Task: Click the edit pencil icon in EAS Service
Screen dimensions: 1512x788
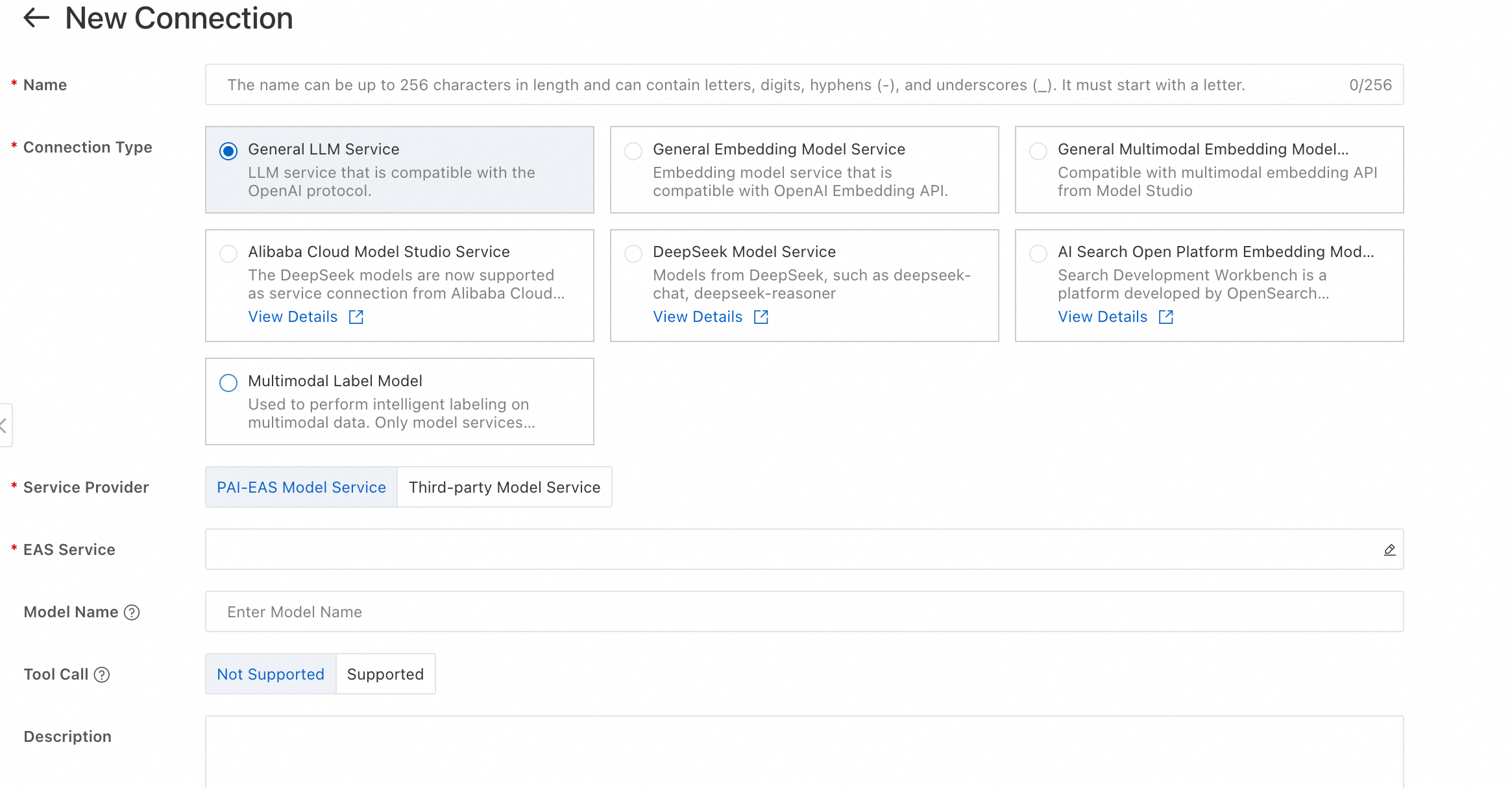Action: 1389,550
